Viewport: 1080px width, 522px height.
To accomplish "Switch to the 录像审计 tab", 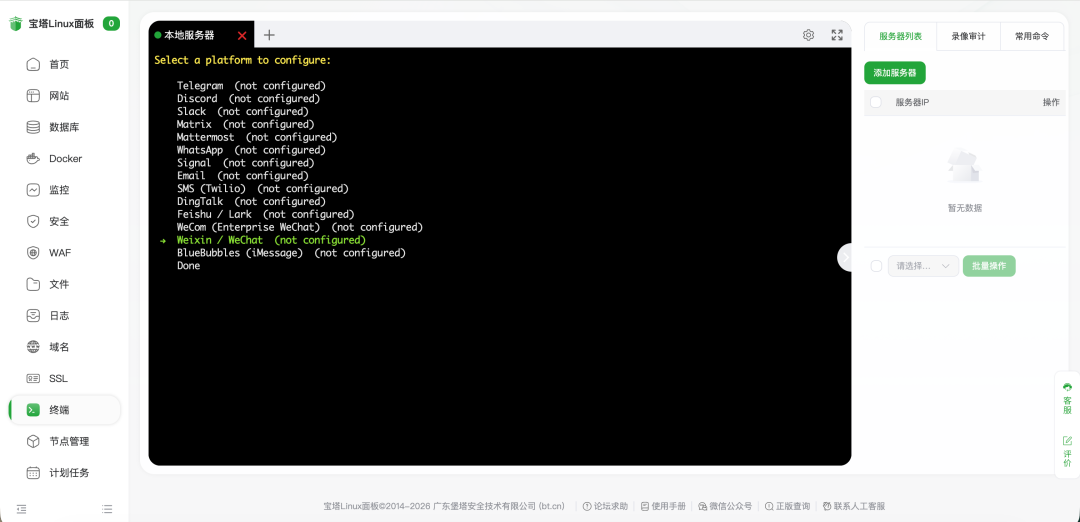I will point(968,36).
